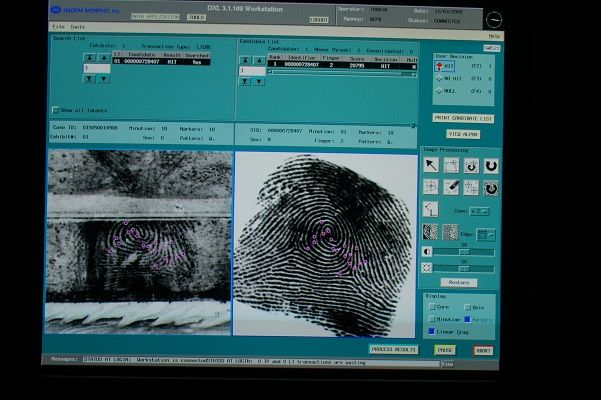This screenshot has width=601, height=400.
Task: Jump to first entry in Search List
Action: [x=90, y=57]
